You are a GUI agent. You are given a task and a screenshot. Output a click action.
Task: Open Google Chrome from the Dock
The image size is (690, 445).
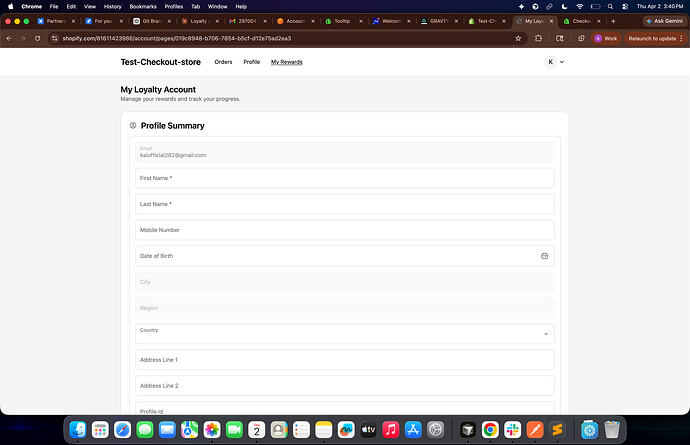tap(490, 430)
